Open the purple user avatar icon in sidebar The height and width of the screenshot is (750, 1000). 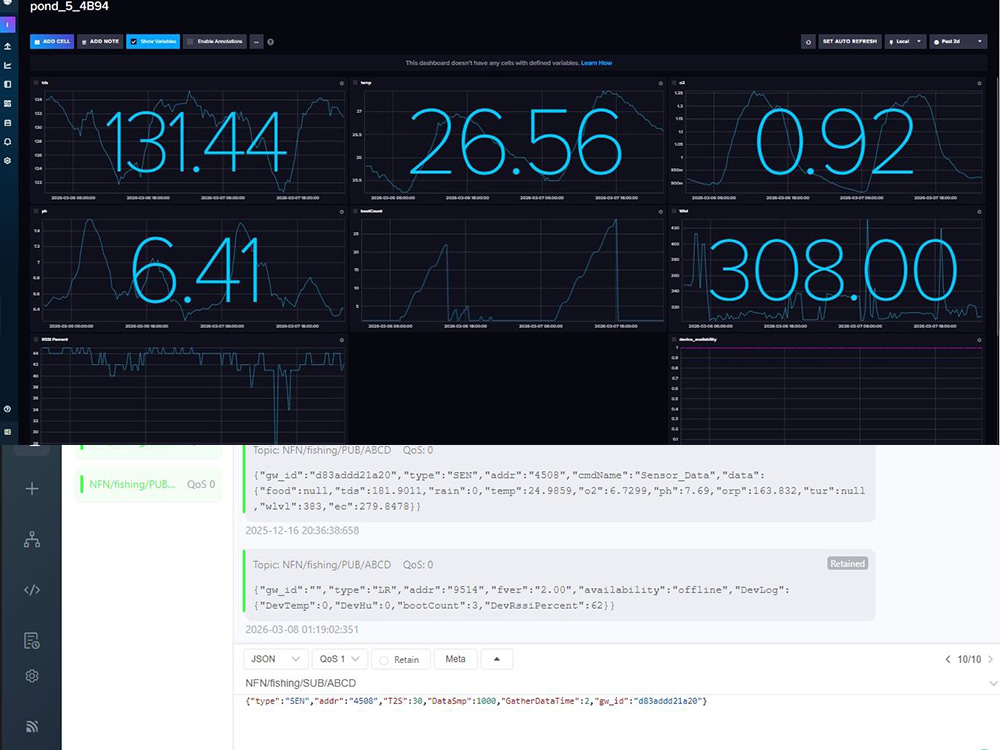(x=8, y=25)
